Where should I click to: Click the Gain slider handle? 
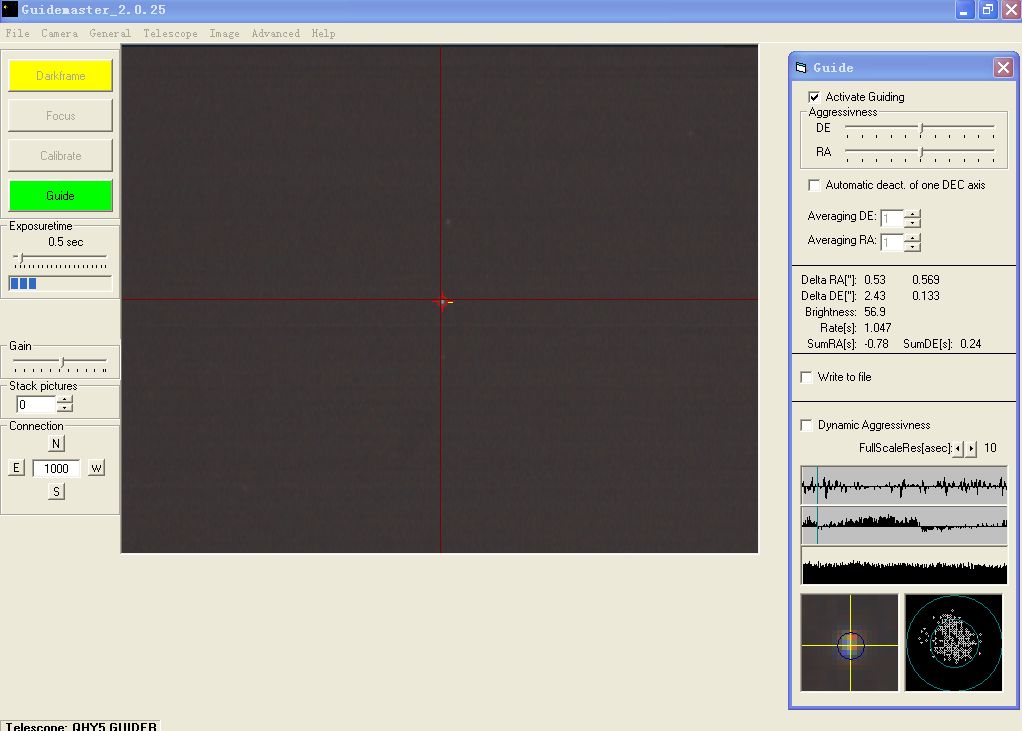point(63,362)
